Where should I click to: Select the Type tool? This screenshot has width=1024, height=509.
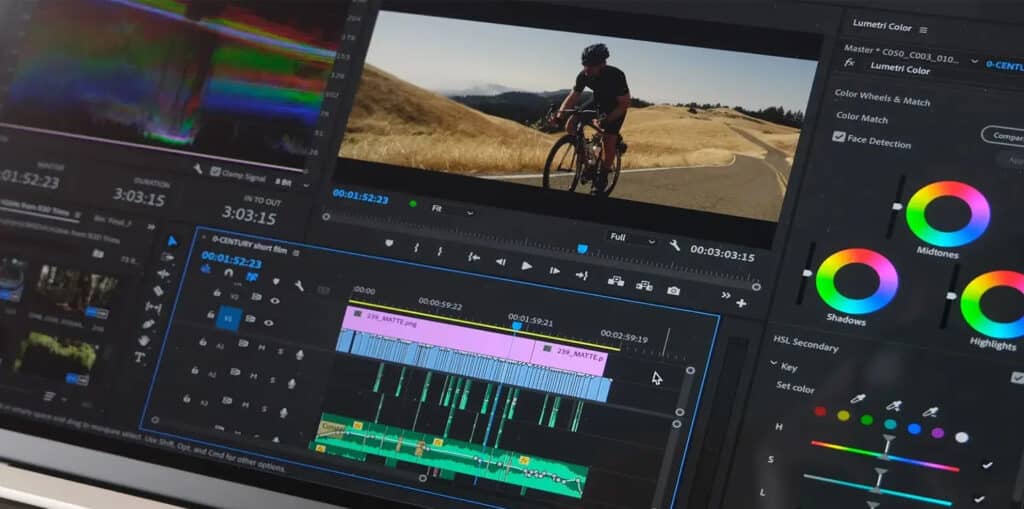tap(139, 357)
